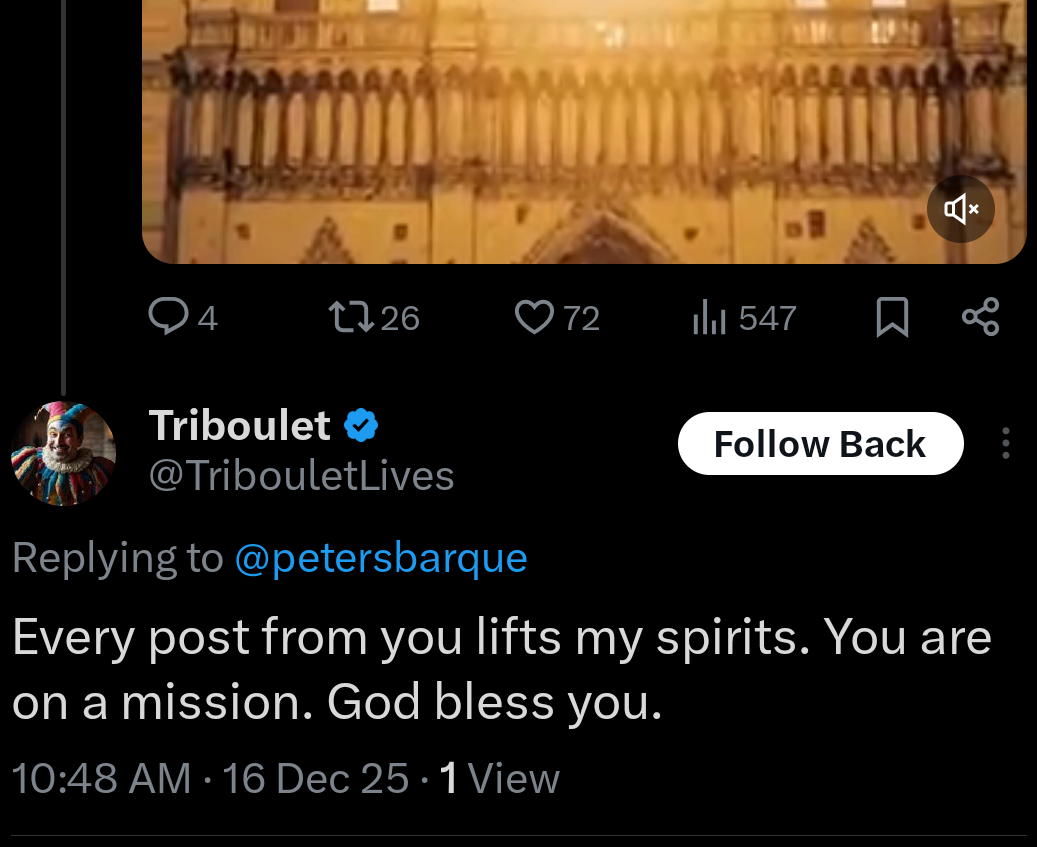Click the blue verified badge beside Triboulet
Screen dimensions: 1037x847
pyautogui.click(x=361, y=427)
